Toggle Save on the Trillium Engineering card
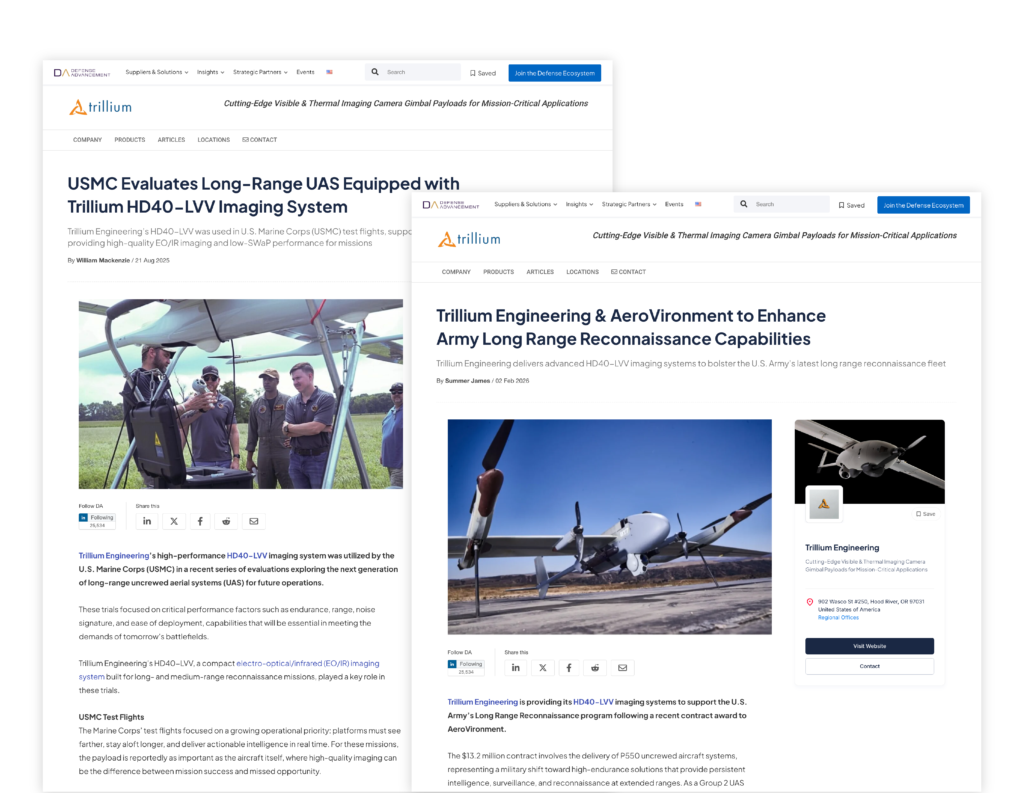Viewport: 1024px width, 793px height. pyautogui.click(x=925, y=514)
